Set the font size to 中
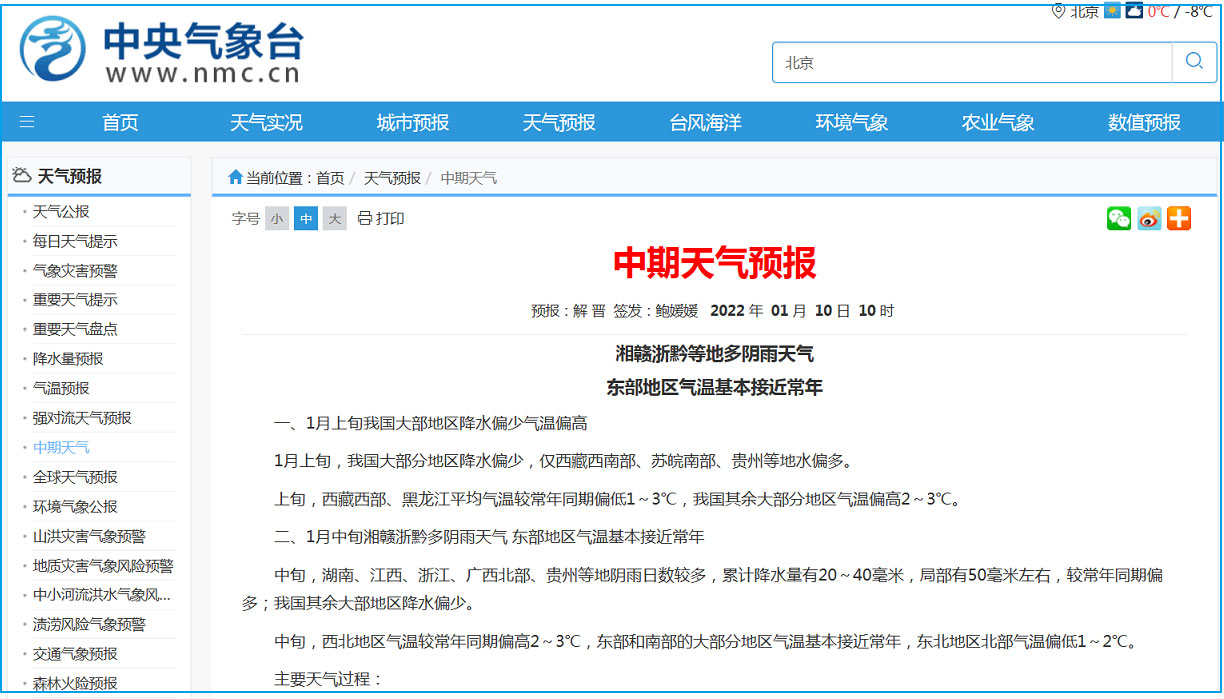Viewport: 1224px width, 699px height. click(x=306, y=218)
